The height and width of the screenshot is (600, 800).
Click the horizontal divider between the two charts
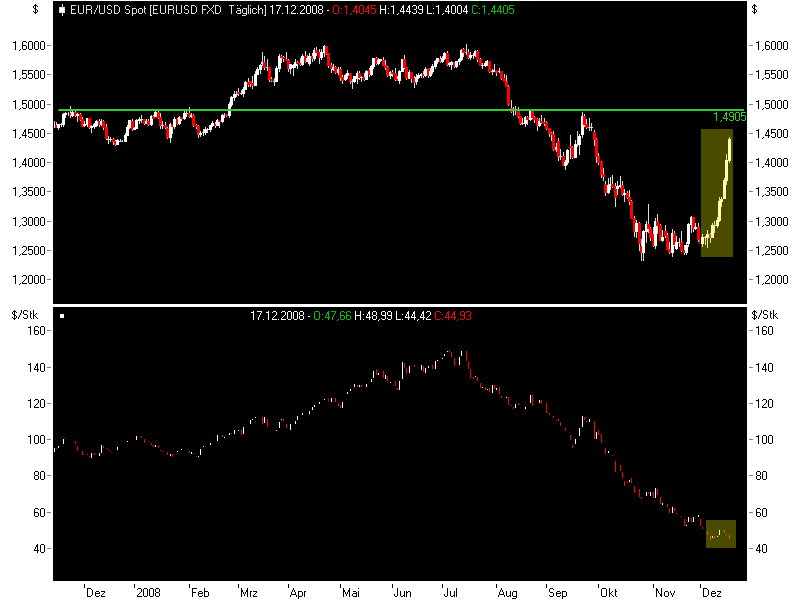coord(400,304)
